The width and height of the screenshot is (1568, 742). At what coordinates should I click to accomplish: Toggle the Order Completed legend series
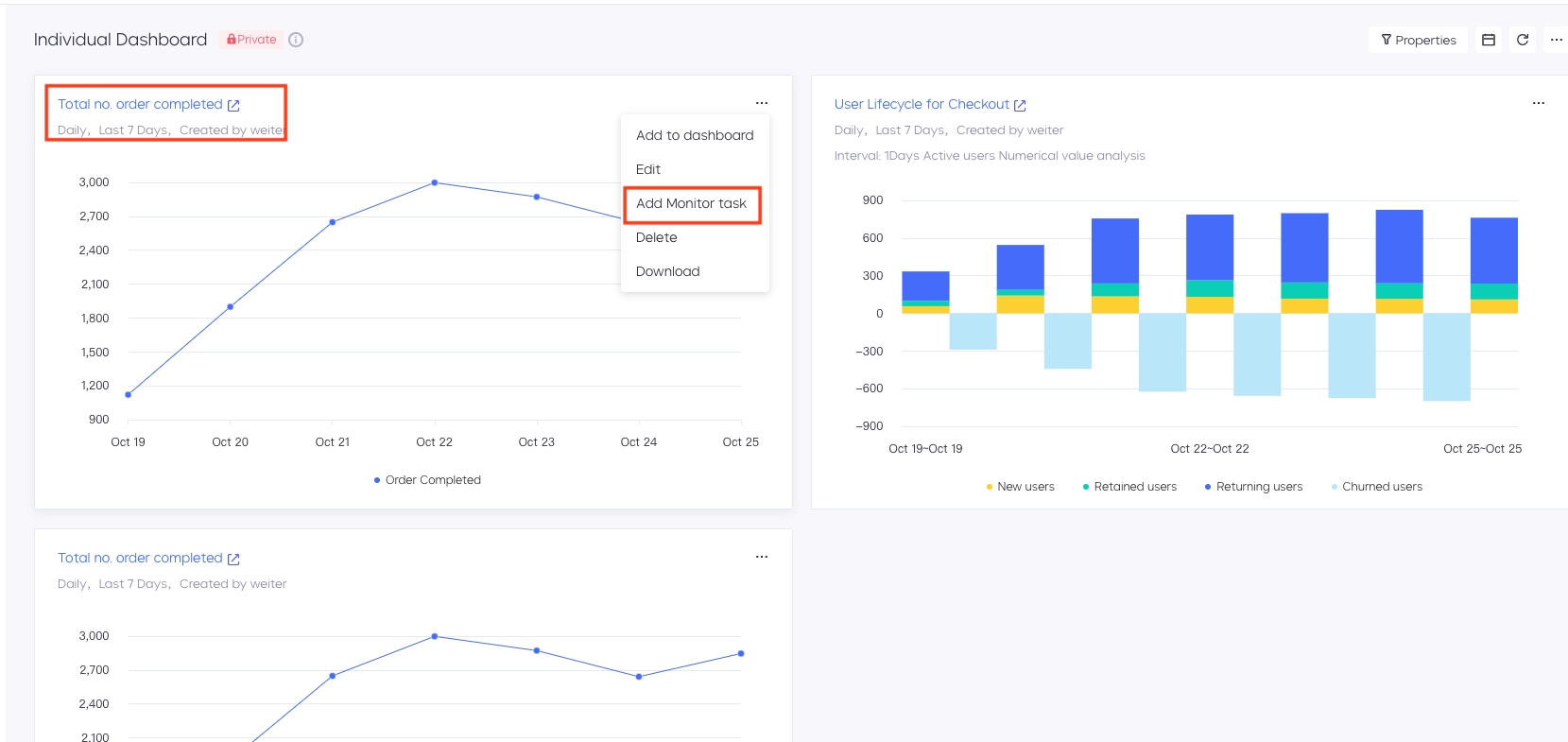click(x=427, y=480)
